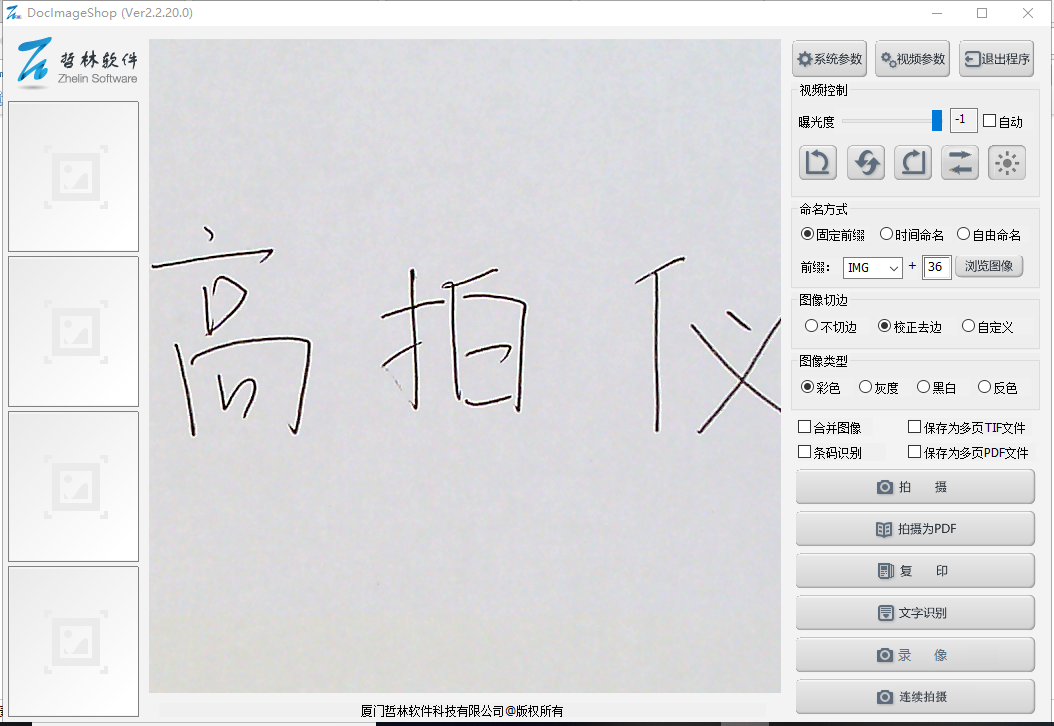Image resolution: width=1054 pixels, height=726 pixels.
Task: Check the 合并图像 merge images option
Action: (x=804, y=426)
